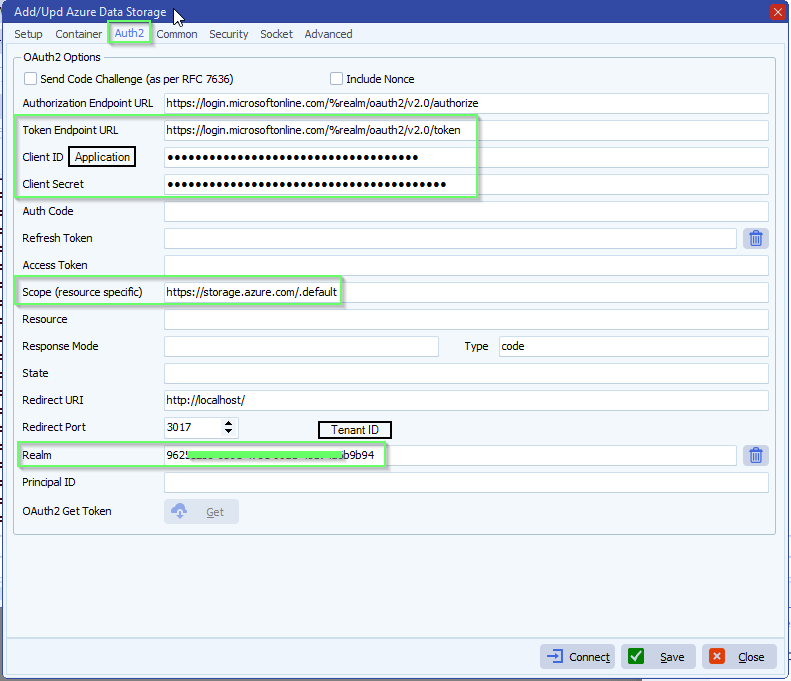Click the Resource input field
Viewport: 791px width, 681px height.
pyautogui.click(x=466, y=319)
